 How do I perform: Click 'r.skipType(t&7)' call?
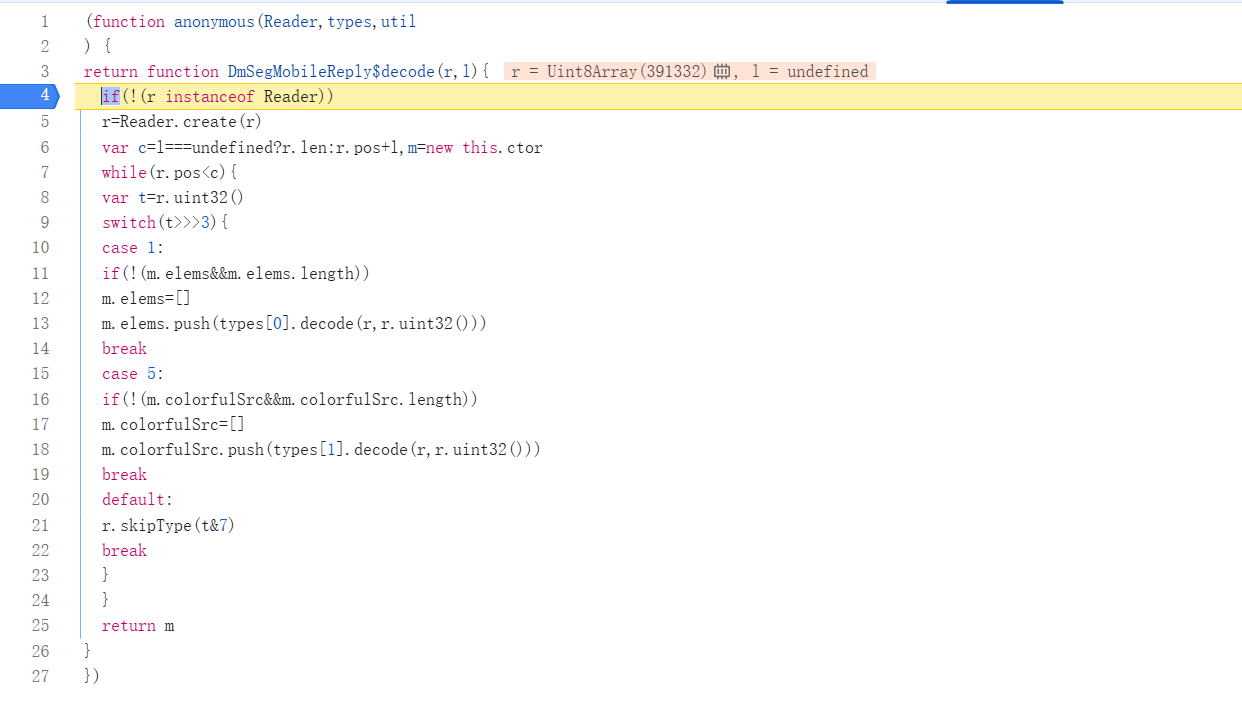tap(168, 525)
